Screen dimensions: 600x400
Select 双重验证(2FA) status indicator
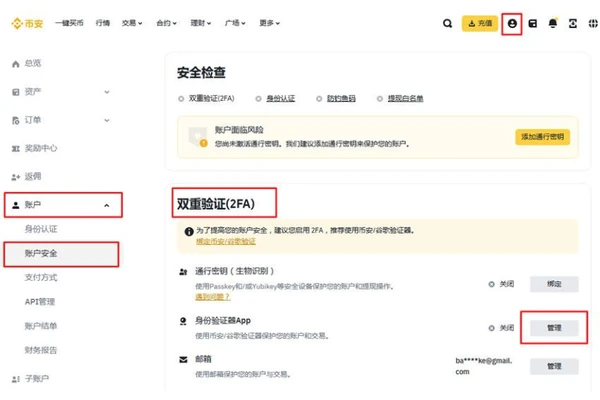pyautogui.click(x=181, y=99)
